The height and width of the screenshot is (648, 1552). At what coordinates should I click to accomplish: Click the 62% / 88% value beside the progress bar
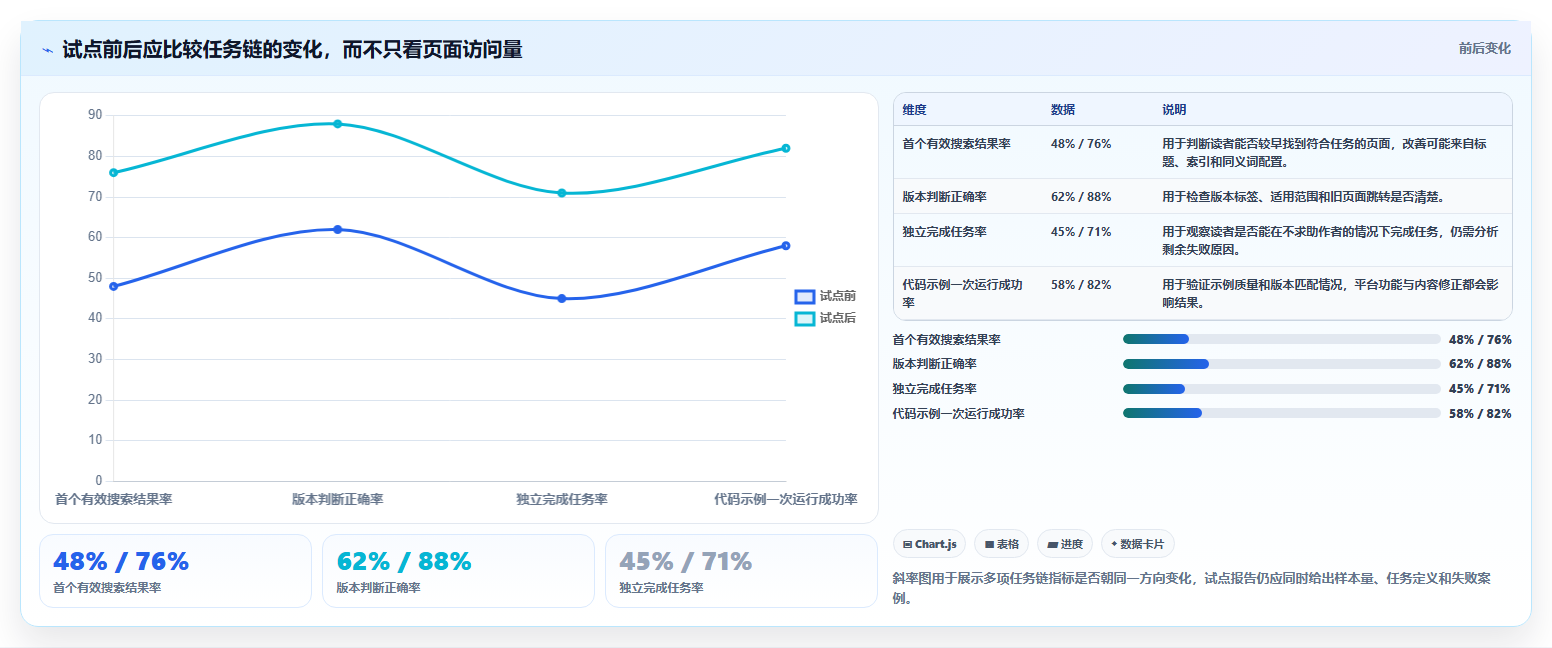(x=1480, y=364)
